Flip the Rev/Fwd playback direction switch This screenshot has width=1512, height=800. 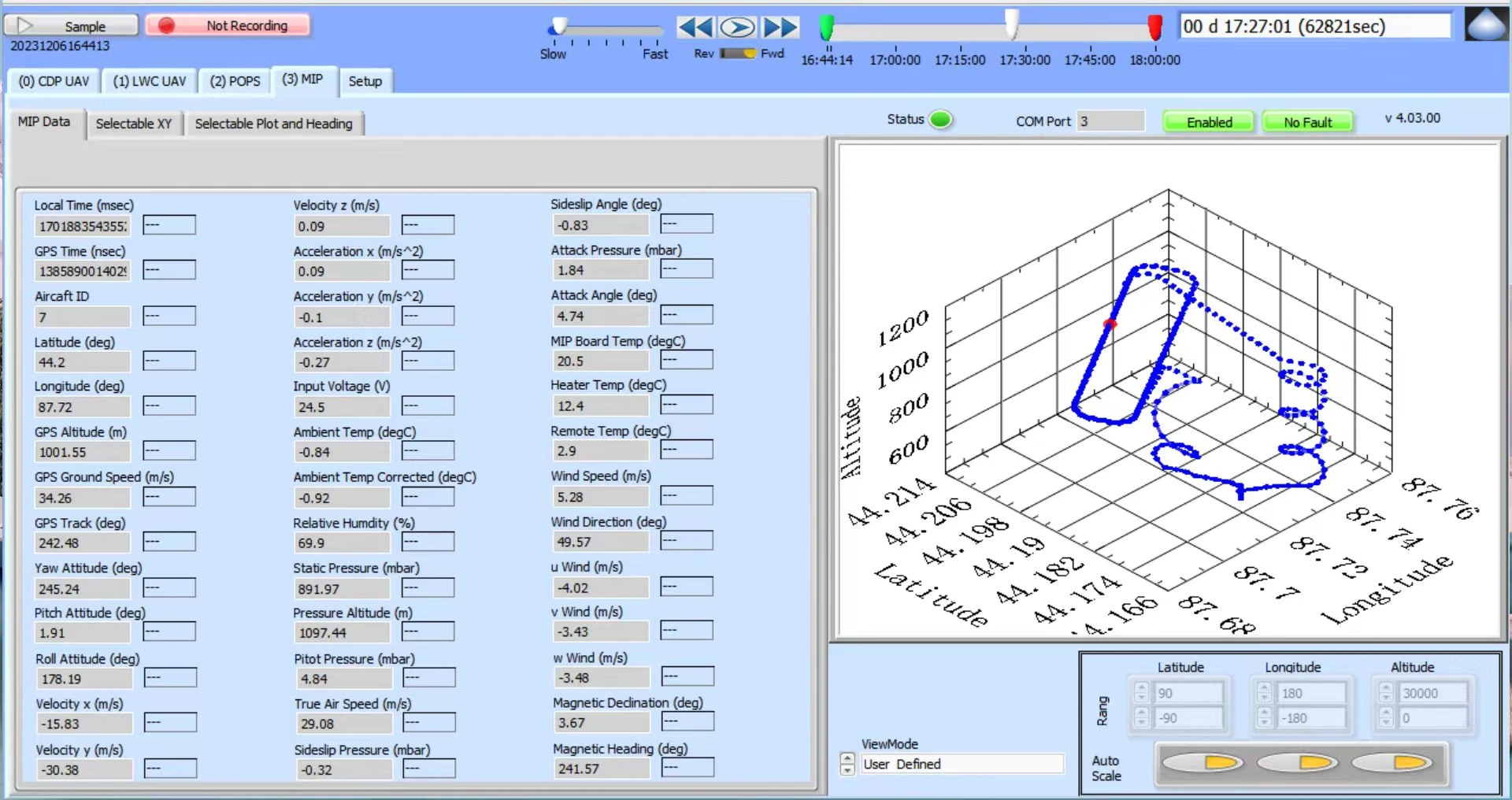(738, 54)
